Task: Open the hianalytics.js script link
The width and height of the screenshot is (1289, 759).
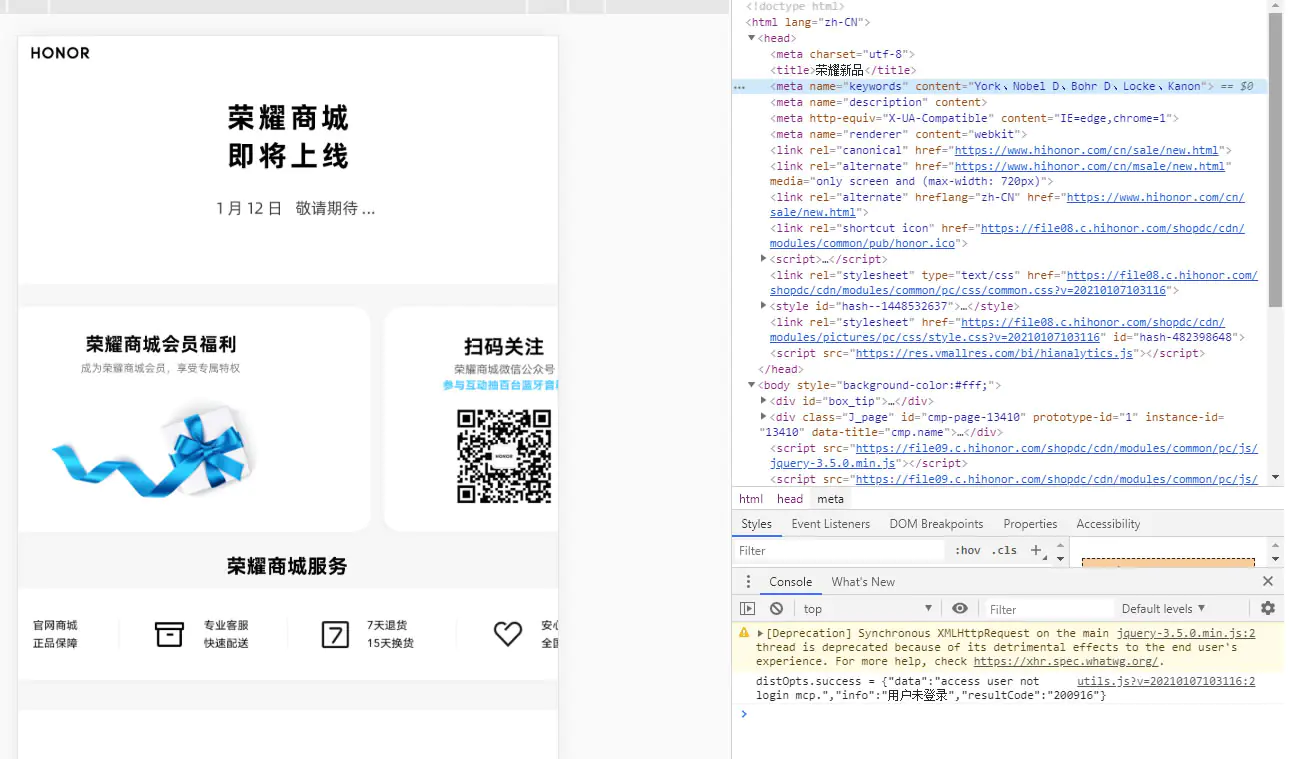Action: 995,353
